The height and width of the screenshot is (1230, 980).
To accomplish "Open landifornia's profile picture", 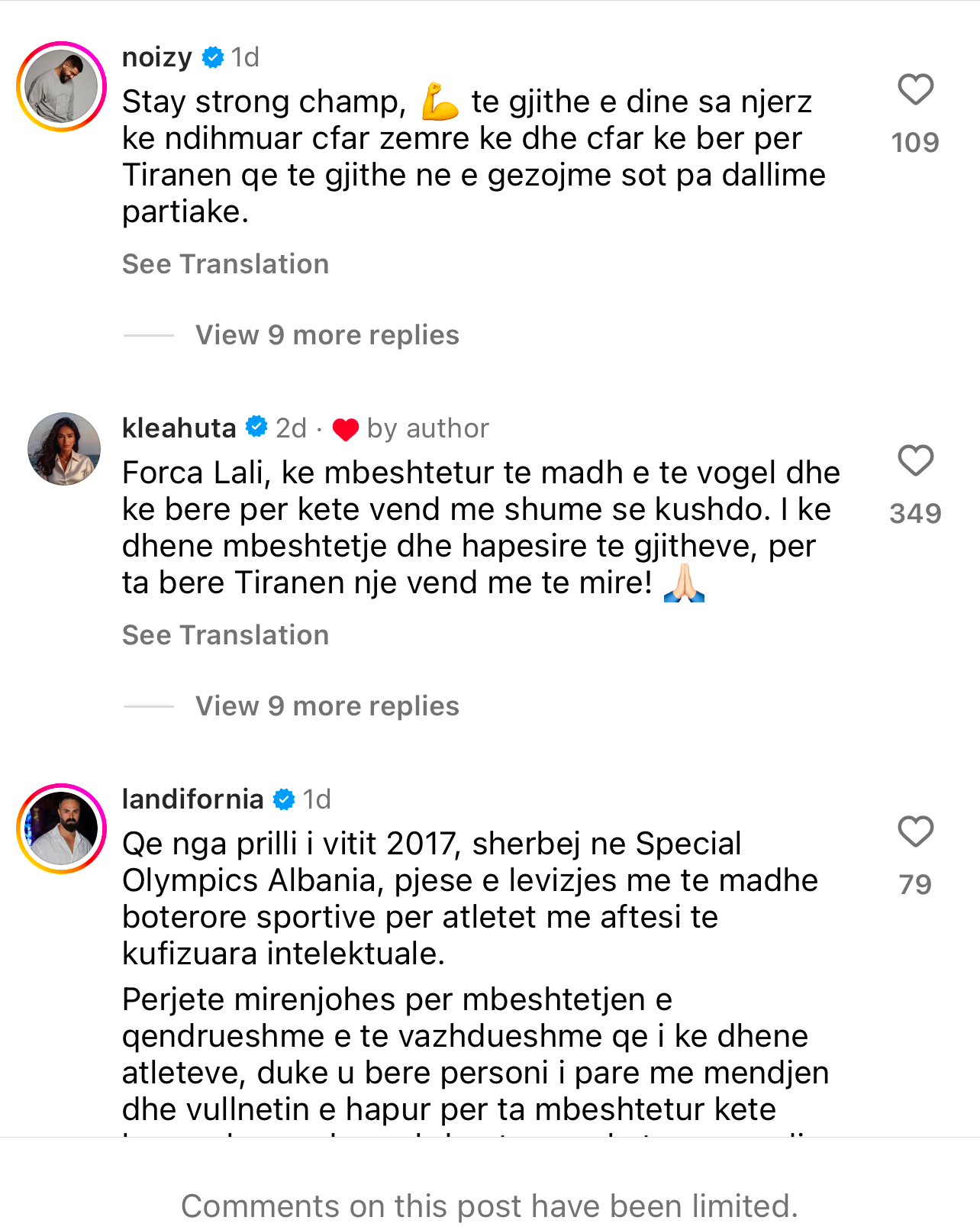I will pyautogui.click(x=62, y=828).
